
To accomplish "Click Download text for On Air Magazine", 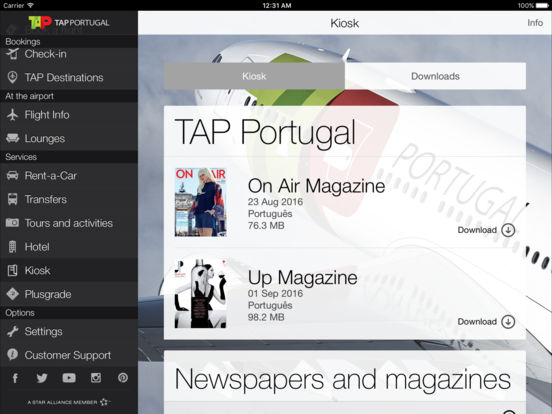I will point(477,230).
